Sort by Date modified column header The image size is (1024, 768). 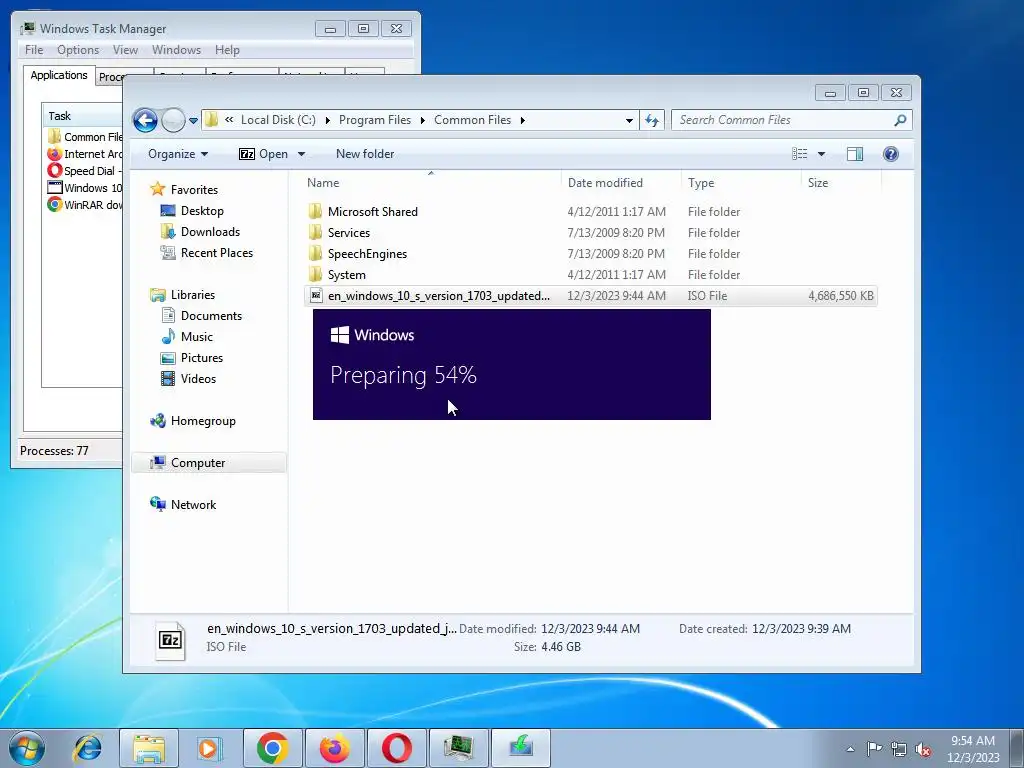point(621,183)
